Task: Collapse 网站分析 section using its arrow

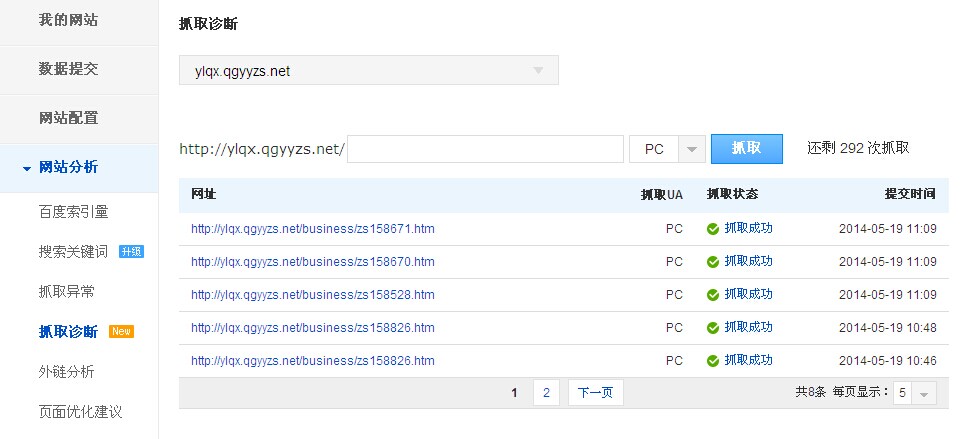Action: (x=26, y=168)
